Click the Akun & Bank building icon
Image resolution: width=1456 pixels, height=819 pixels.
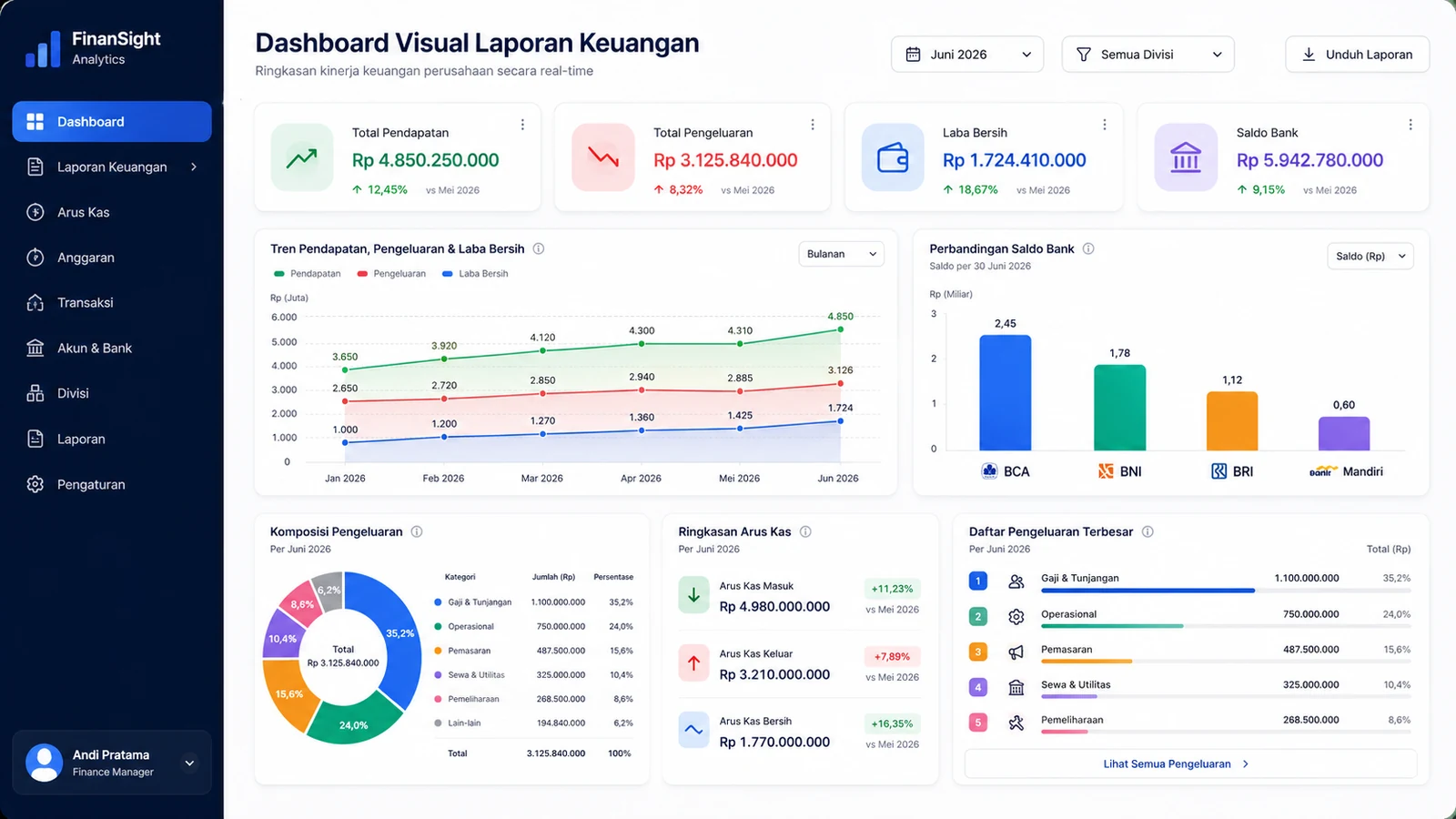(x=35, y=348)
